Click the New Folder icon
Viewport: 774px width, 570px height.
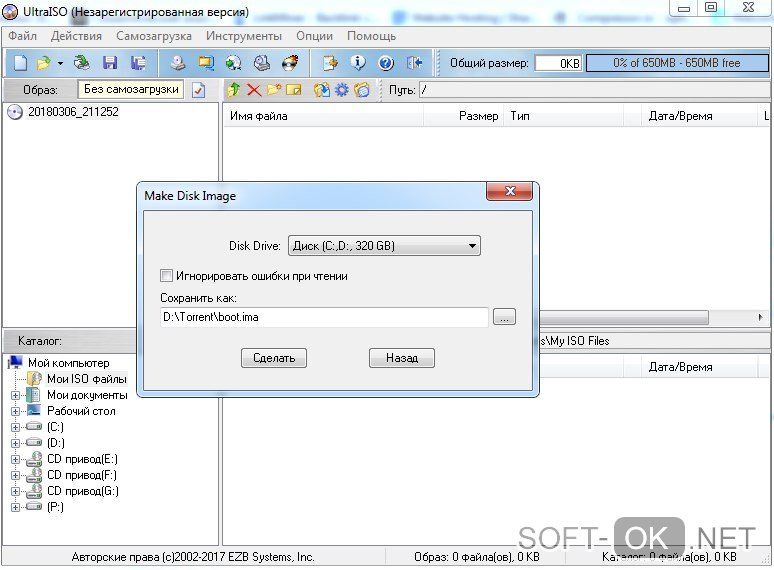coord(274,90)
